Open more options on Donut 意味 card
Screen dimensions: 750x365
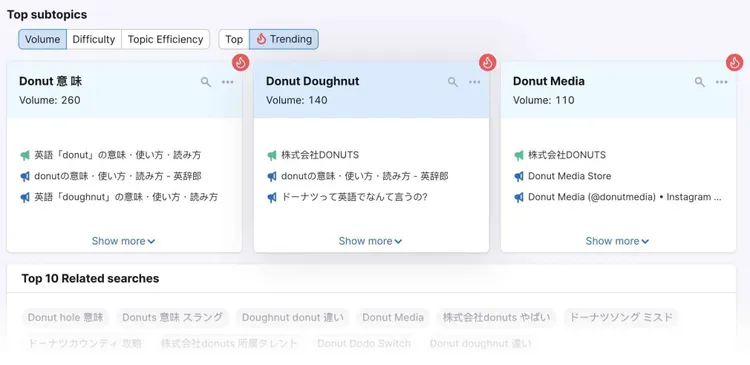228,82
